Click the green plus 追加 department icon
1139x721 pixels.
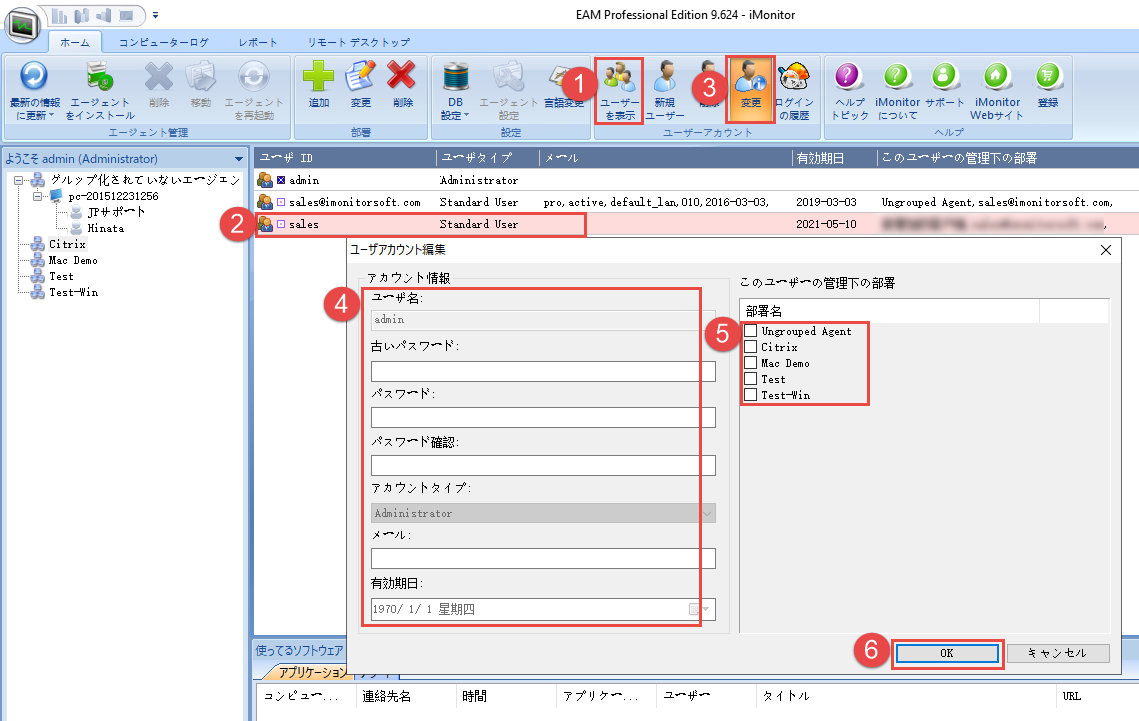click(x=318, y=77)
